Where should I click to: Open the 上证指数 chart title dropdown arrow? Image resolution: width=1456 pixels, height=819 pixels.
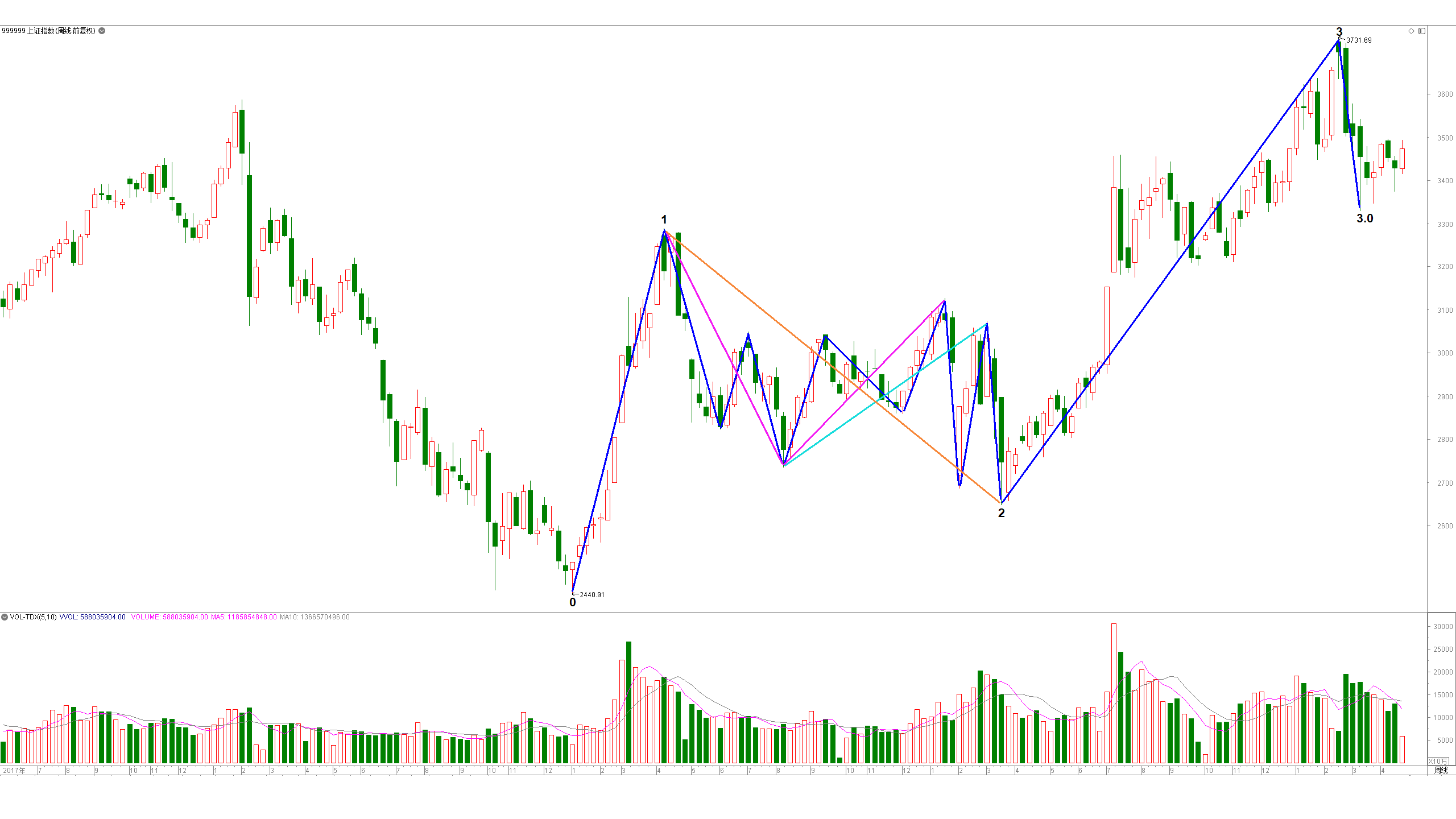point(102,31)
